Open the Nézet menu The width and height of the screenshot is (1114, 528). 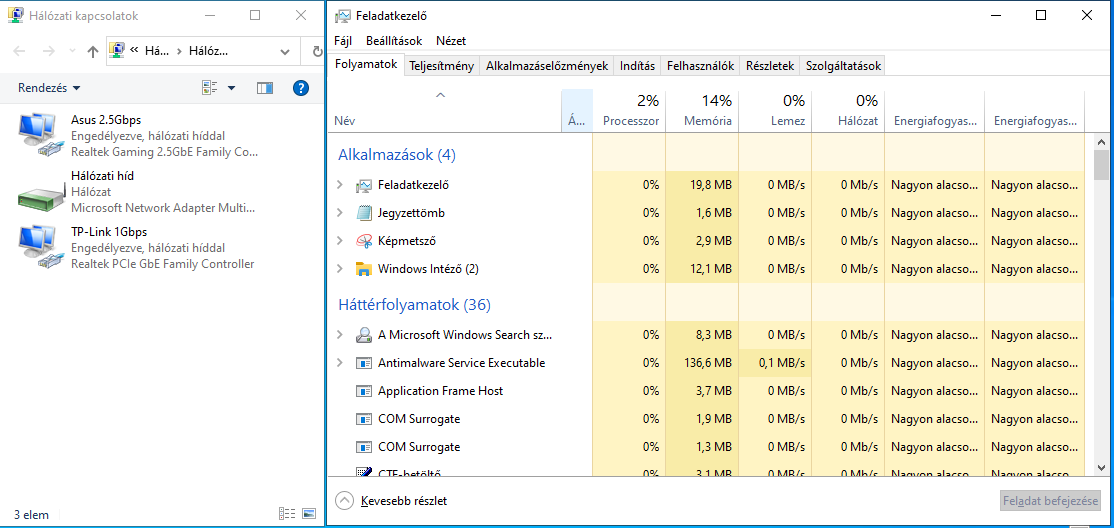tap(451, 41)
